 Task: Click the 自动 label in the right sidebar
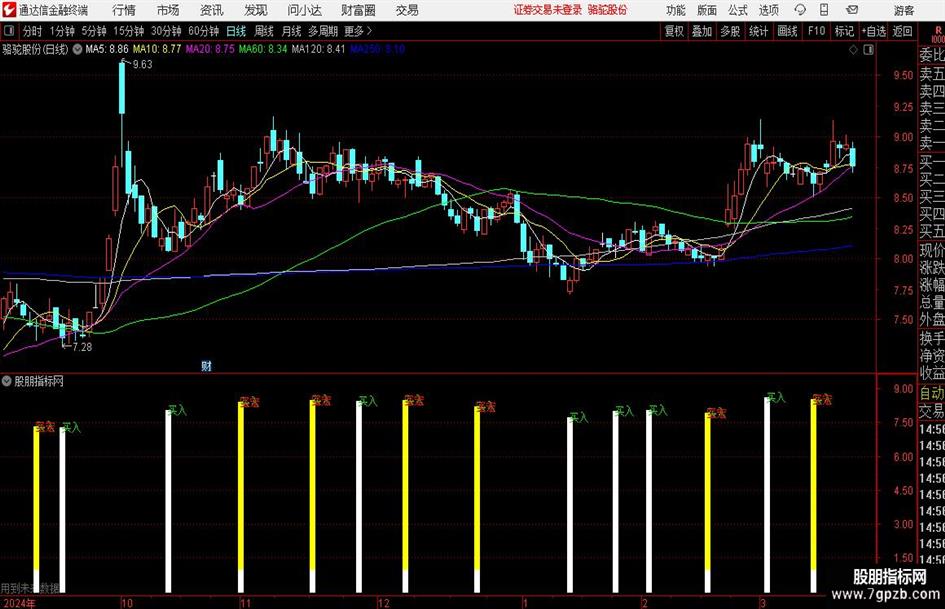tap(932, 393)
